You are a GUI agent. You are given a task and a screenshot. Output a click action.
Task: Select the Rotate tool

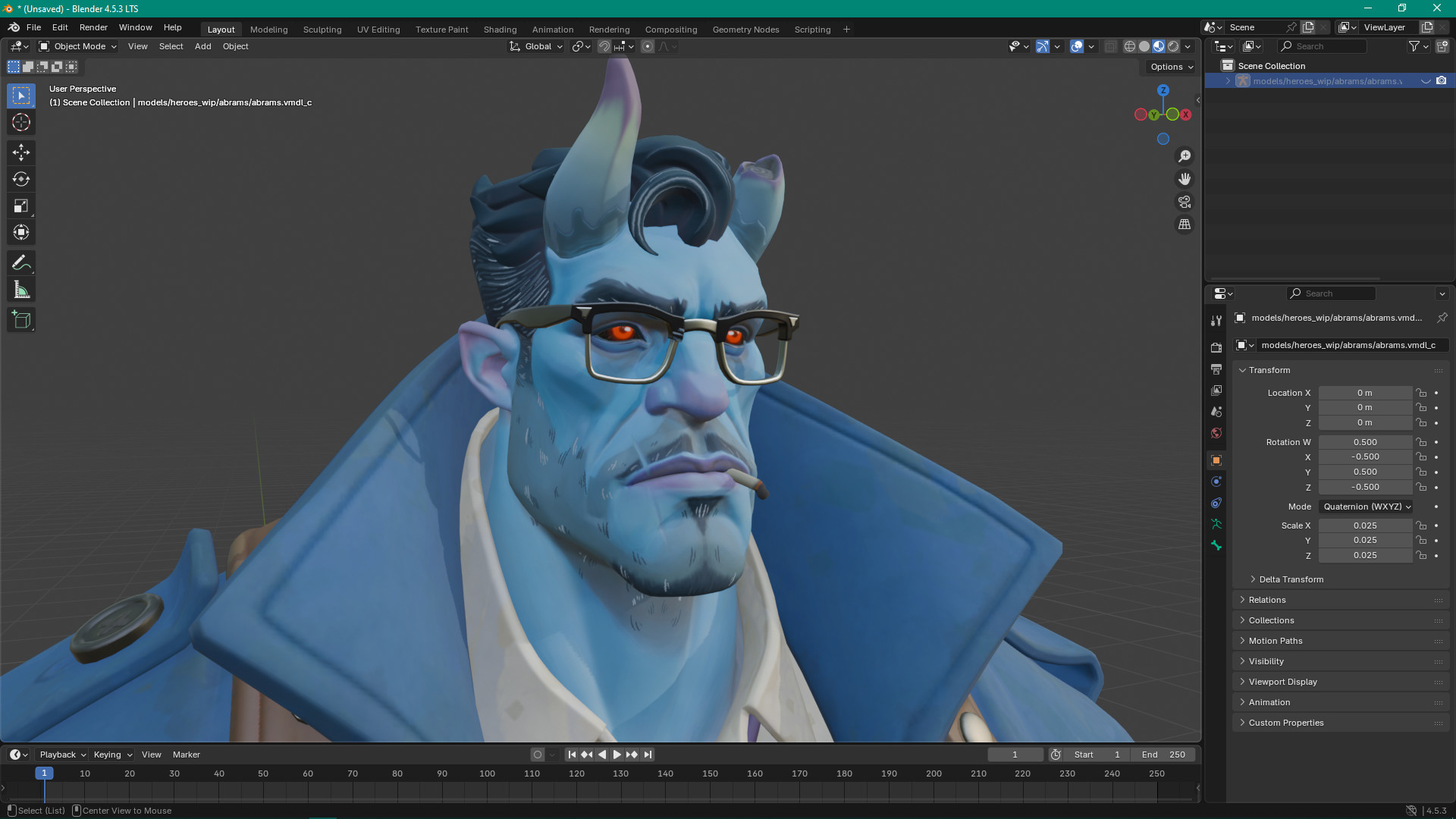pyautogui.click(x=21, y=179)
